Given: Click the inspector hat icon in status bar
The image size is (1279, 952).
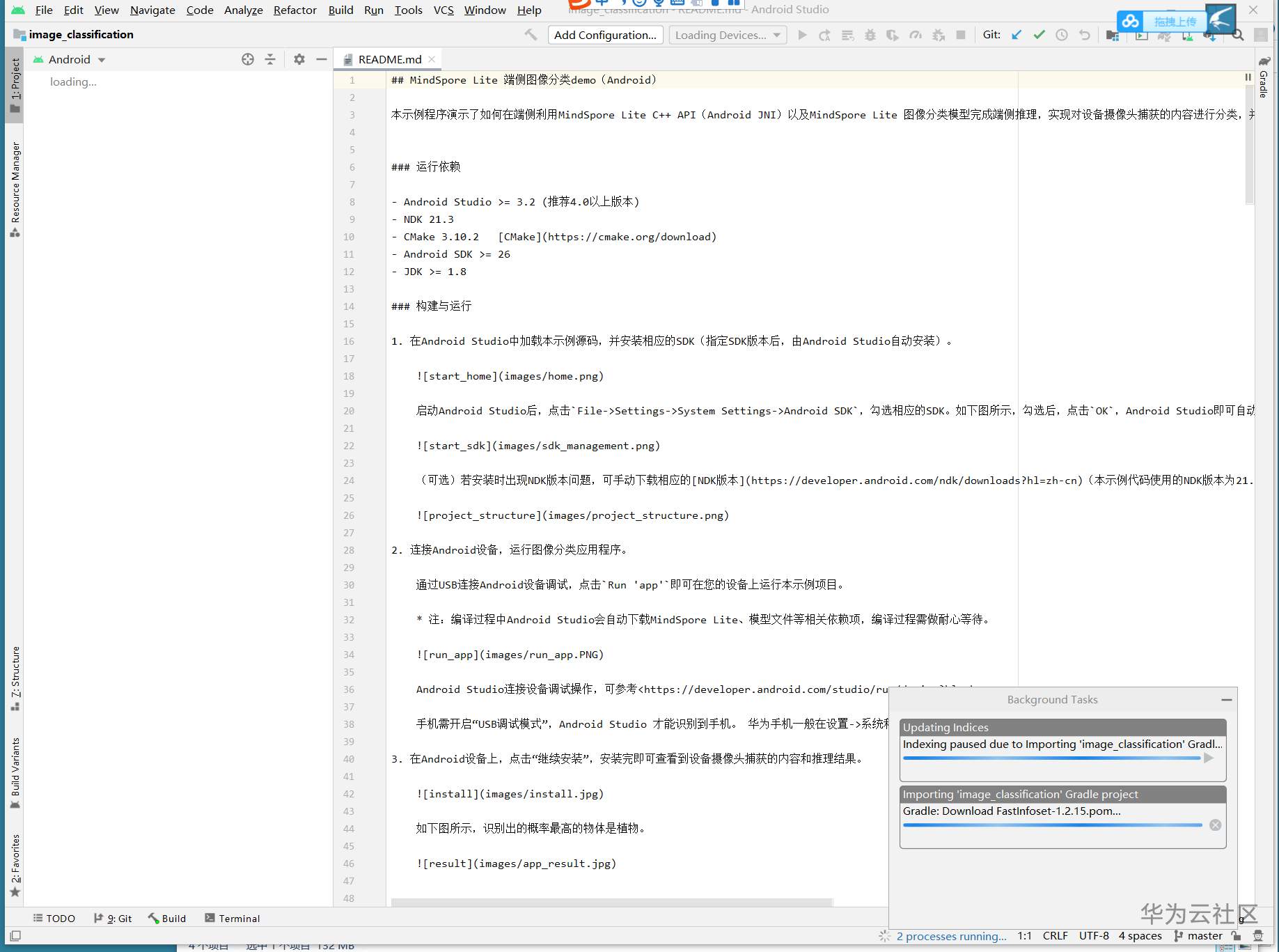Looking at the screenshot, I should (x=1258, y=936).
